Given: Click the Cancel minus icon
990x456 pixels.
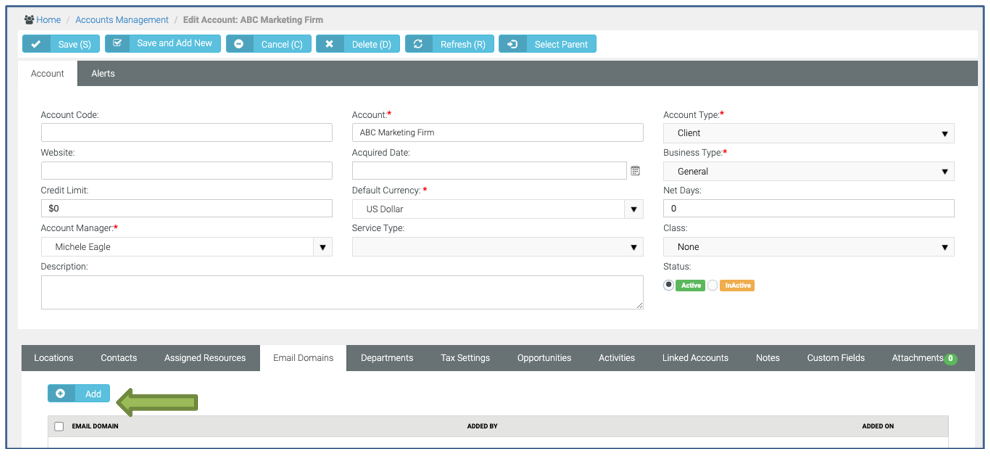Looking at the screenshot, I should 239,44.
